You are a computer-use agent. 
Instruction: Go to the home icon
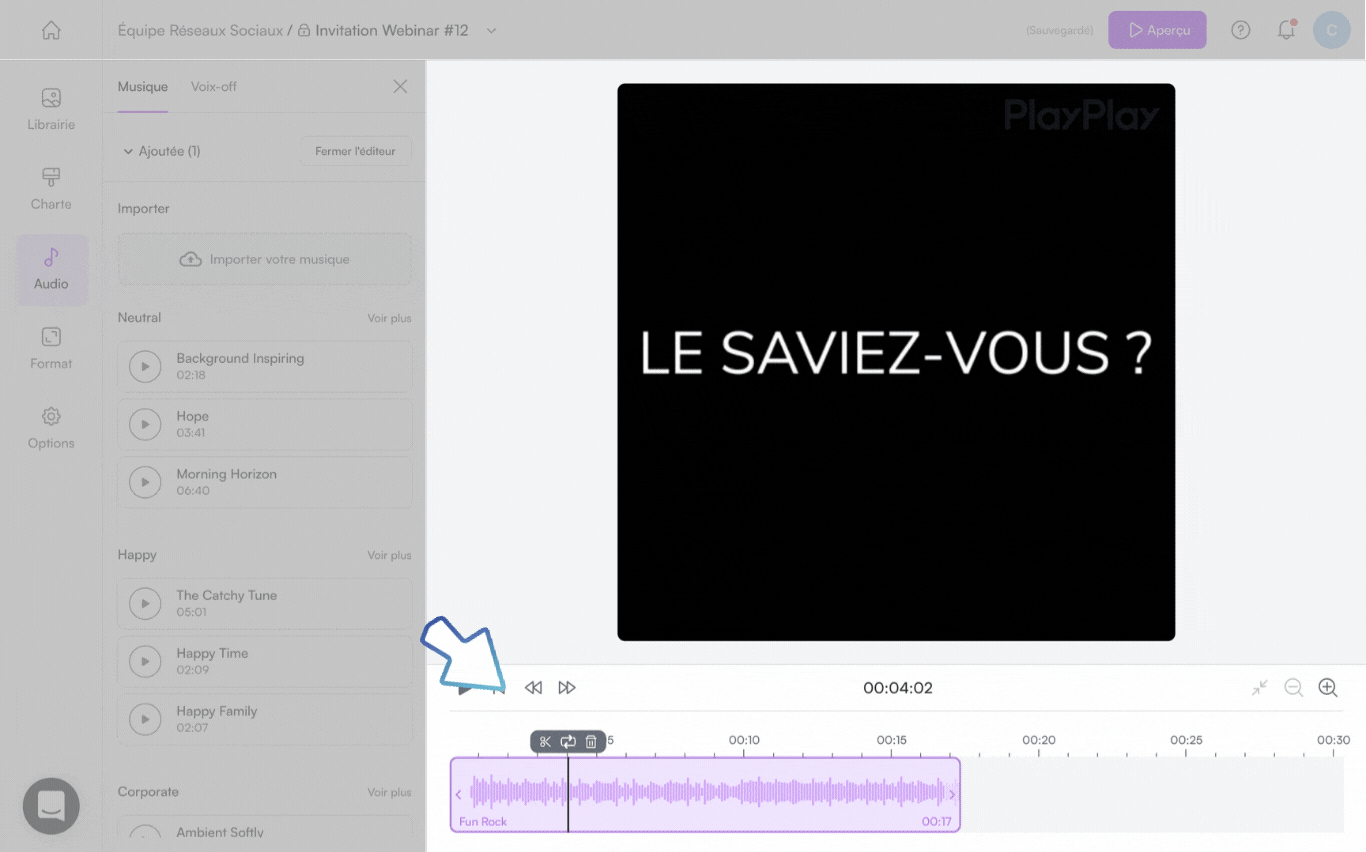(x=51, y=30)
